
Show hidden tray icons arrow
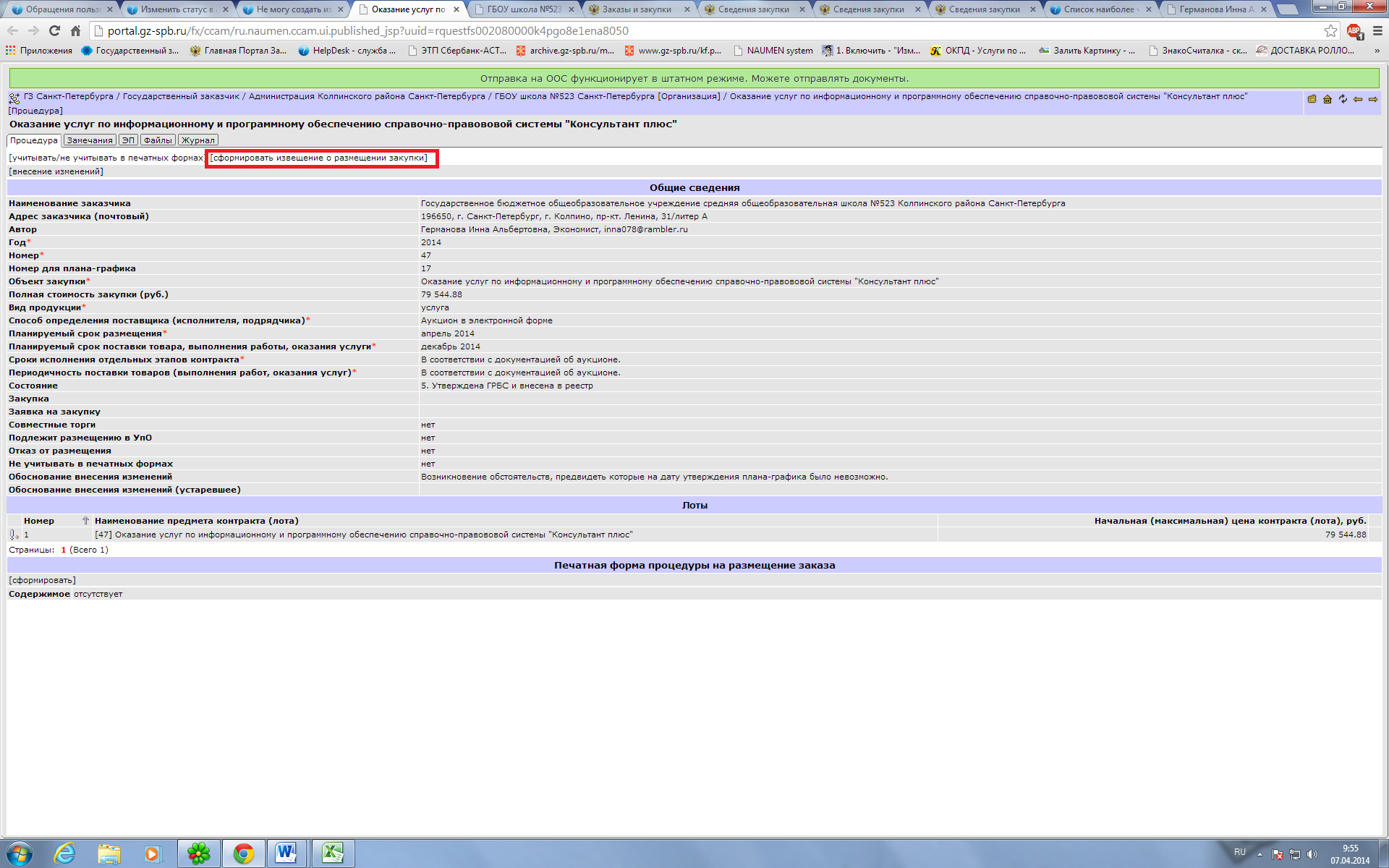[1260, 854]
